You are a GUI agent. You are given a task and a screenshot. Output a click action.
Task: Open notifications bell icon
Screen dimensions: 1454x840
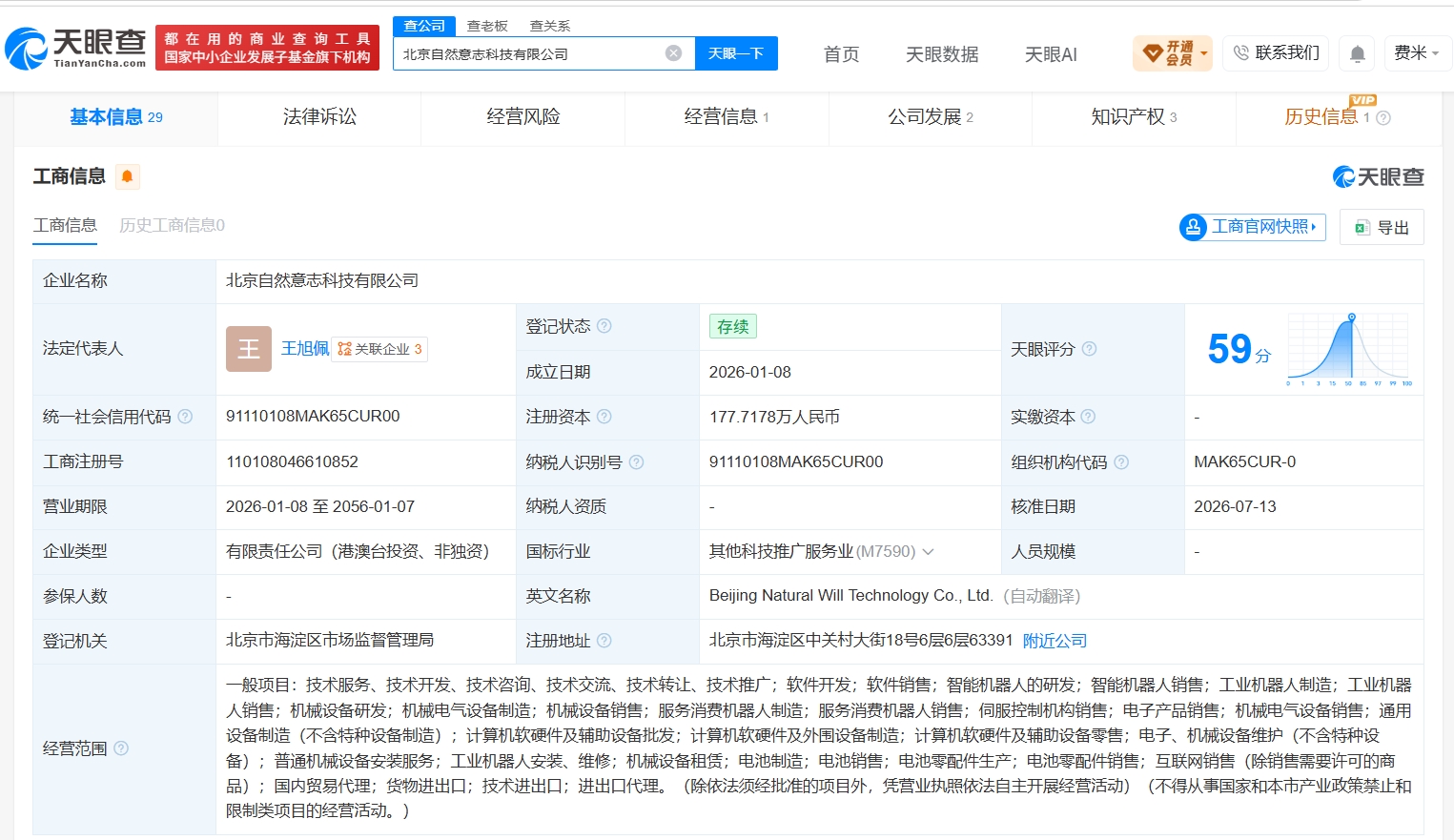1358,53
